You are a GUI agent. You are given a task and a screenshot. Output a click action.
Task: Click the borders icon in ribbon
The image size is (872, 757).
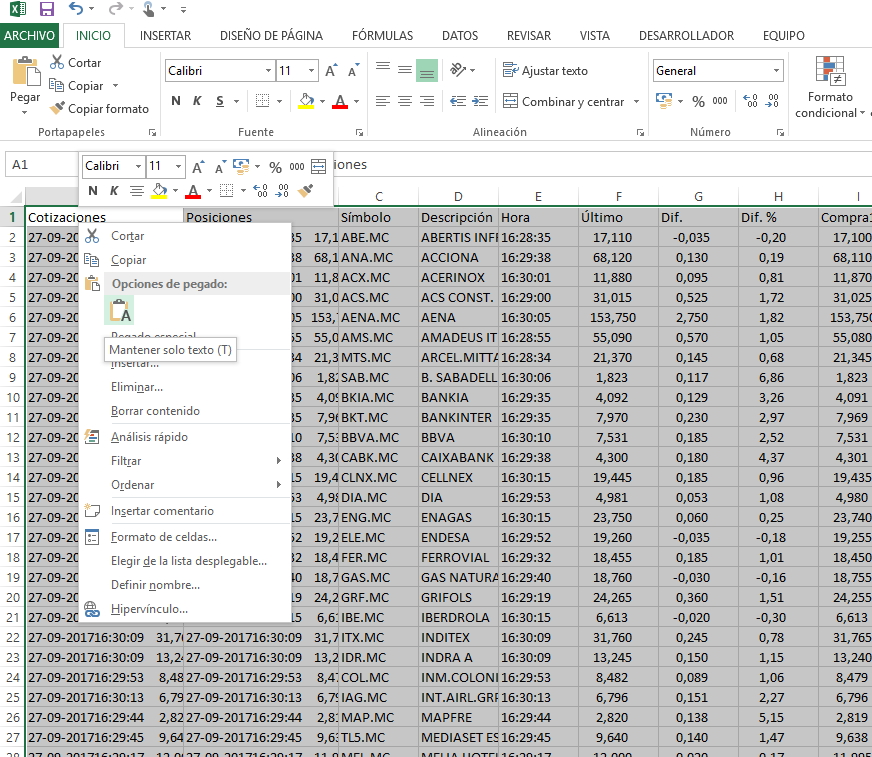262,101
